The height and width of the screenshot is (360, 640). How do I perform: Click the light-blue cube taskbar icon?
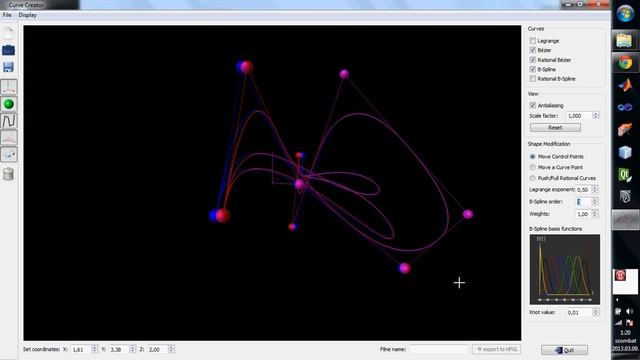point(625,152)
